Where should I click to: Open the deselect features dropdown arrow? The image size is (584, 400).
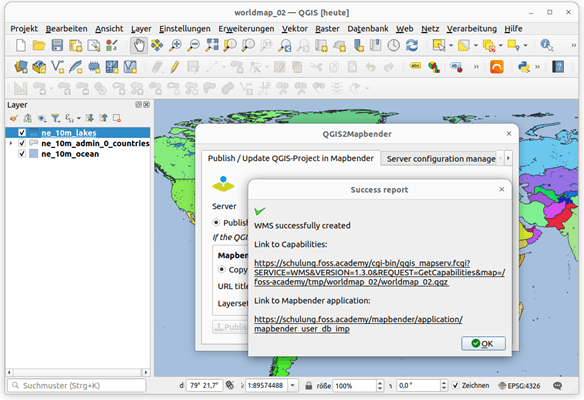coord(501,45)
